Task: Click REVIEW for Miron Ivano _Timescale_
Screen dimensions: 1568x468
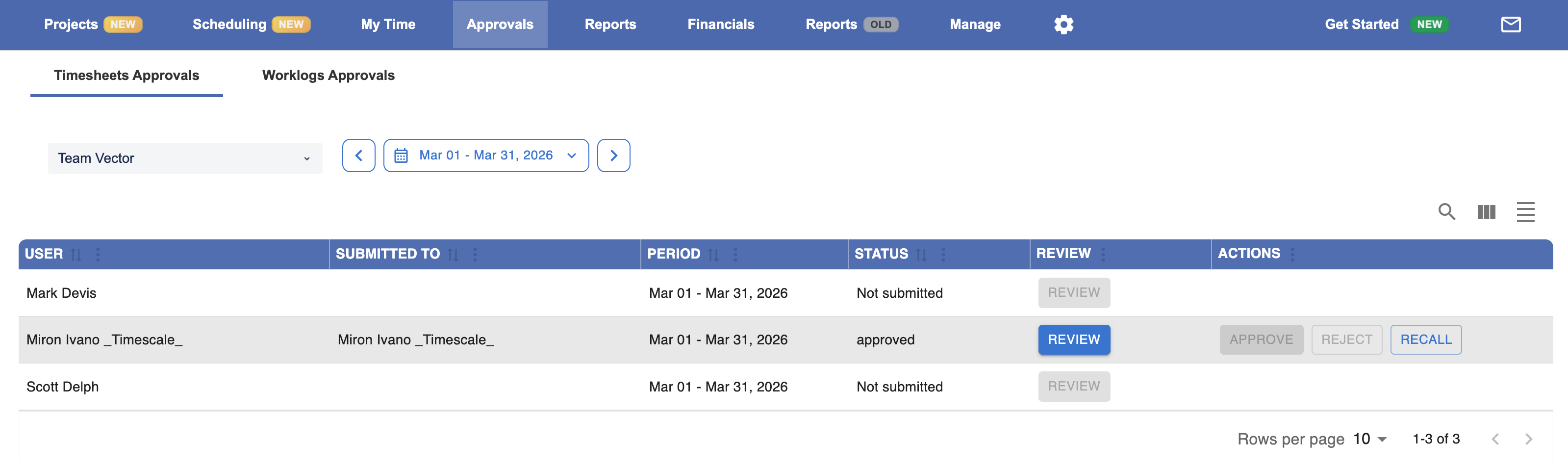Action: [x=1074, y=339]
